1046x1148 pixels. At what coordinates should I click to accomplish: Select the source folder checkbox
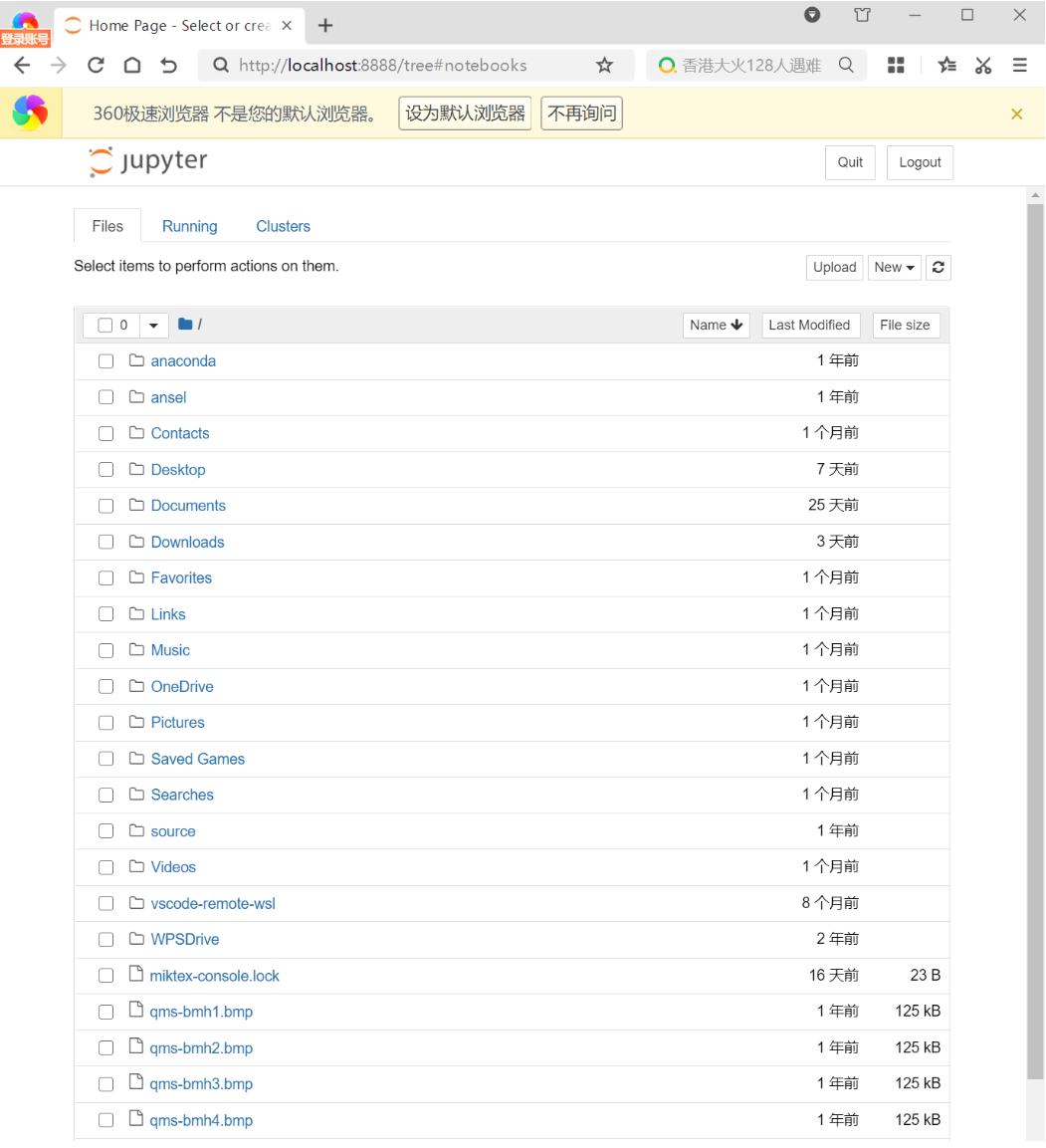pyautogui.click(x=106, y=831)
